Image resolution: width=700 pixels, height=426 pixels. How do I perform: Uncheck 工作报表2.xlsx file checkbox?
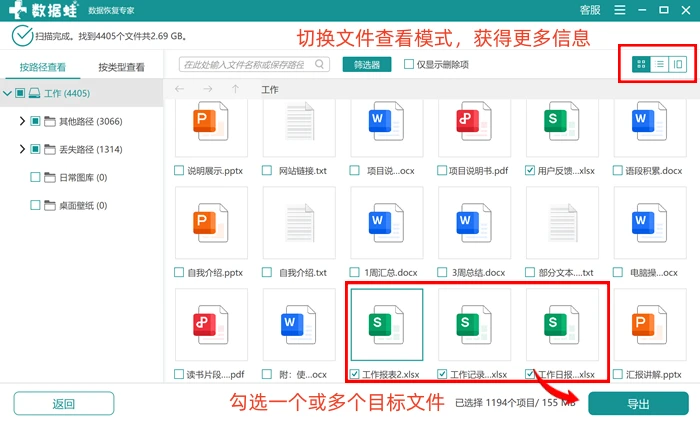pyautogui.click(x=354, y=374)
